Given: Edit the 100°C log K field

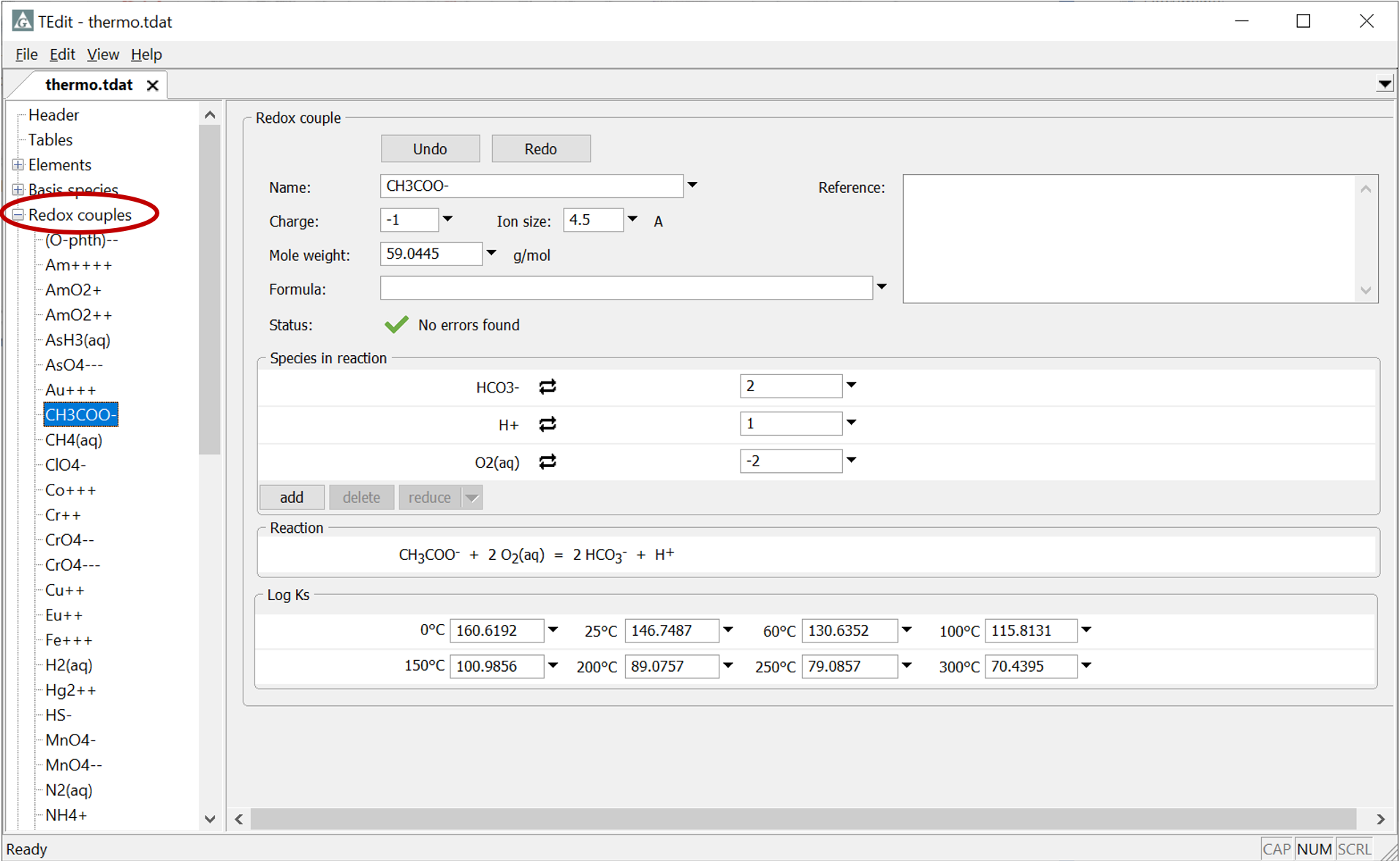Looking at the screenshot, I should [x=1031, y=631].
